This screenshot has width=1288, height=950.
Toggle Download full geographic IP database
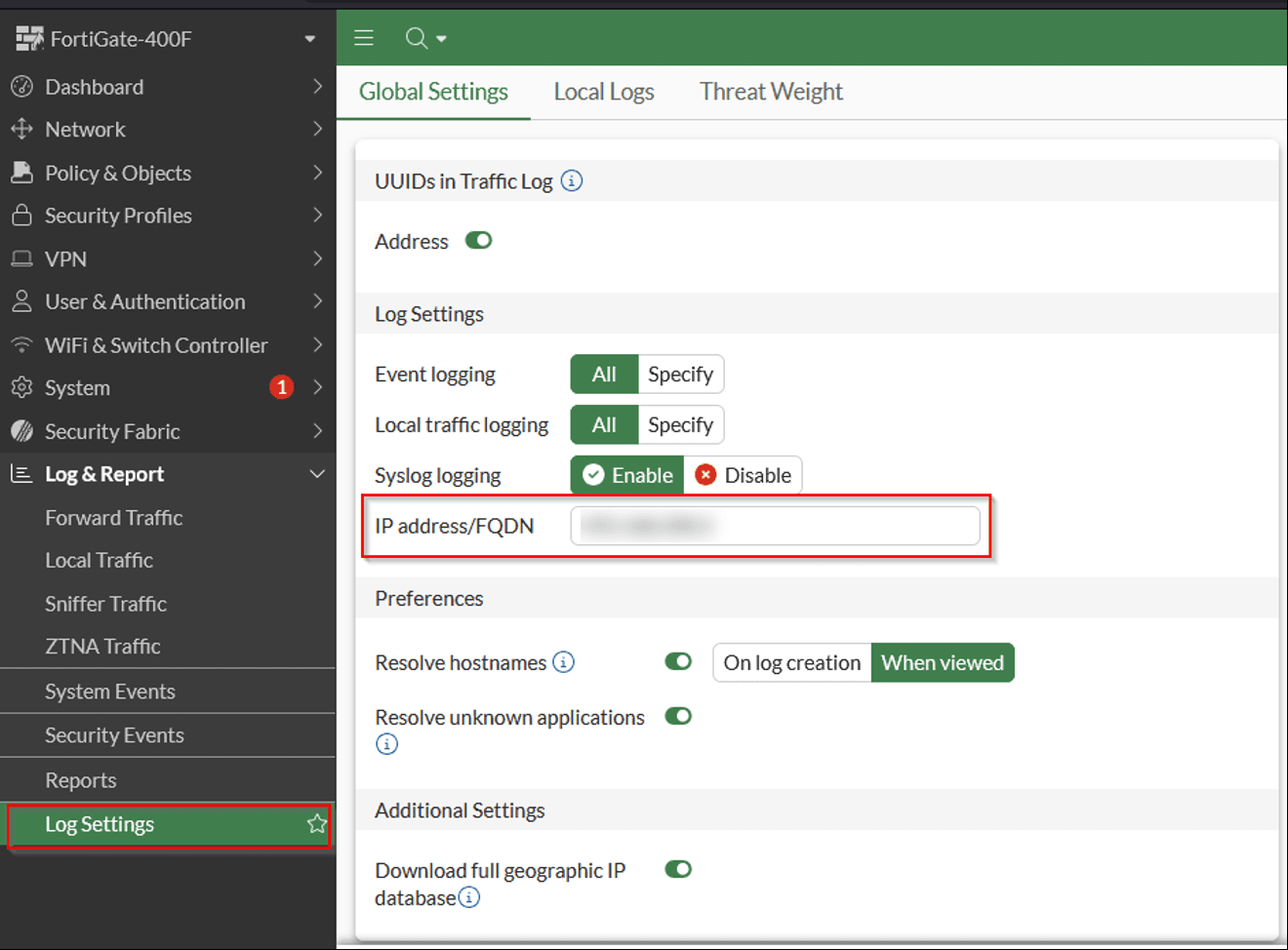(678, 869)
